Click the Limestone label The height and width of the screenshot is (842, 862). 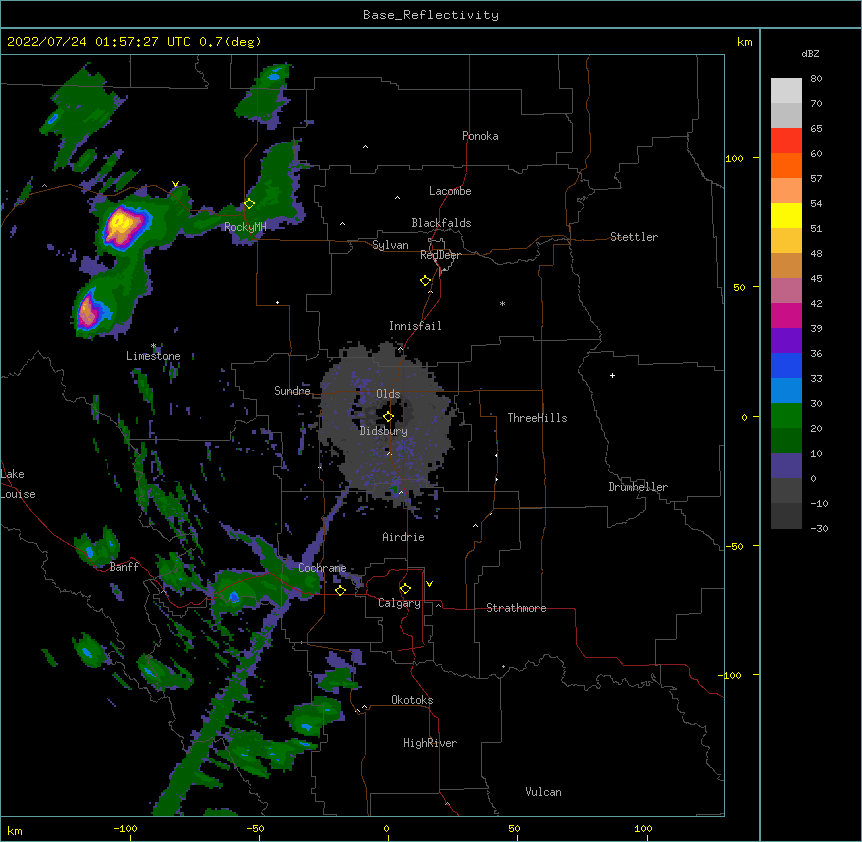pos(153,356)
